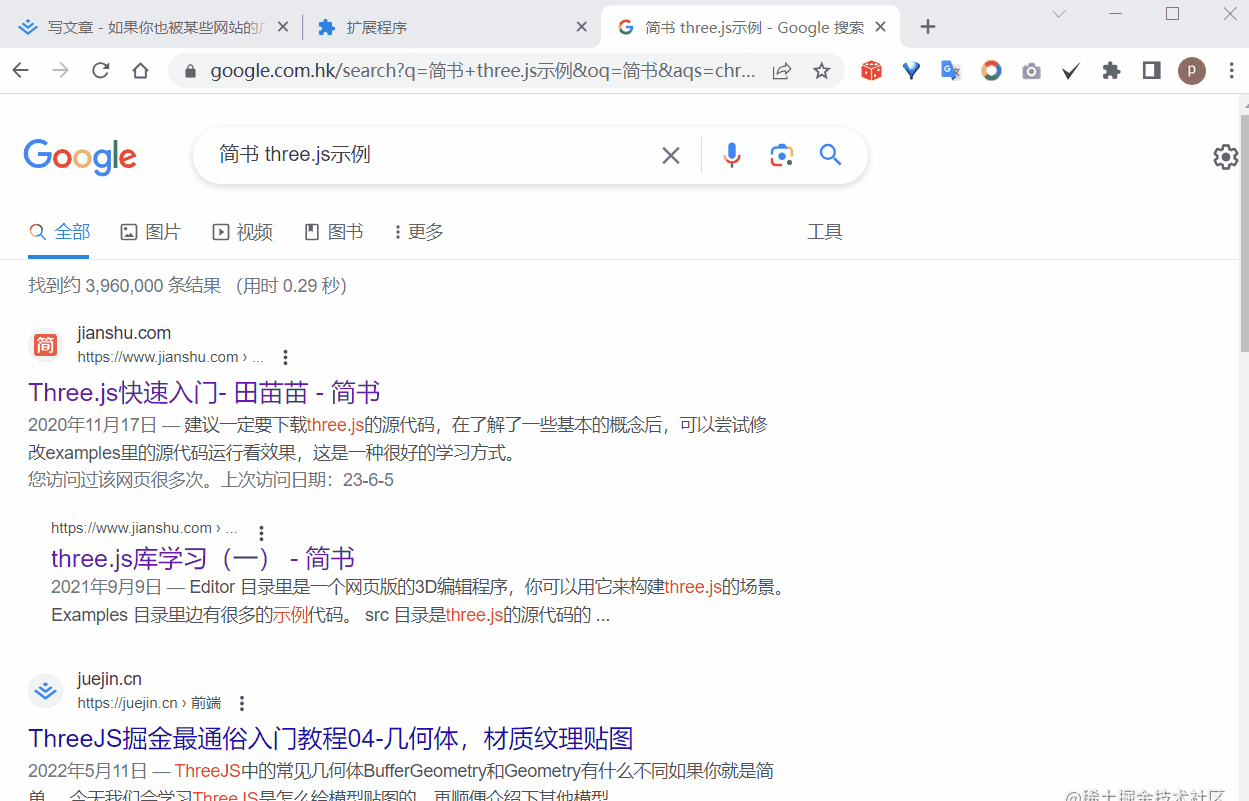Reload the current page
Screen dimensions: 1249x801
[101, 71]
